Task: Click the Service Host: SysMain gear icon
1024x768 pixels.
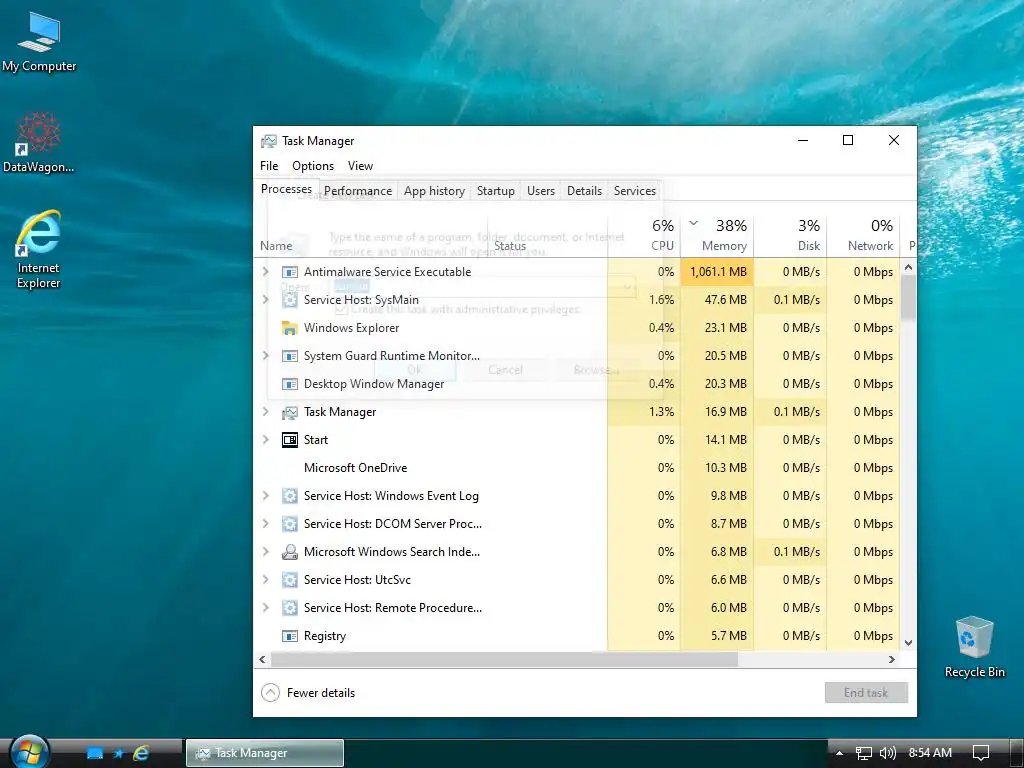Action: (x=289, y=300)
